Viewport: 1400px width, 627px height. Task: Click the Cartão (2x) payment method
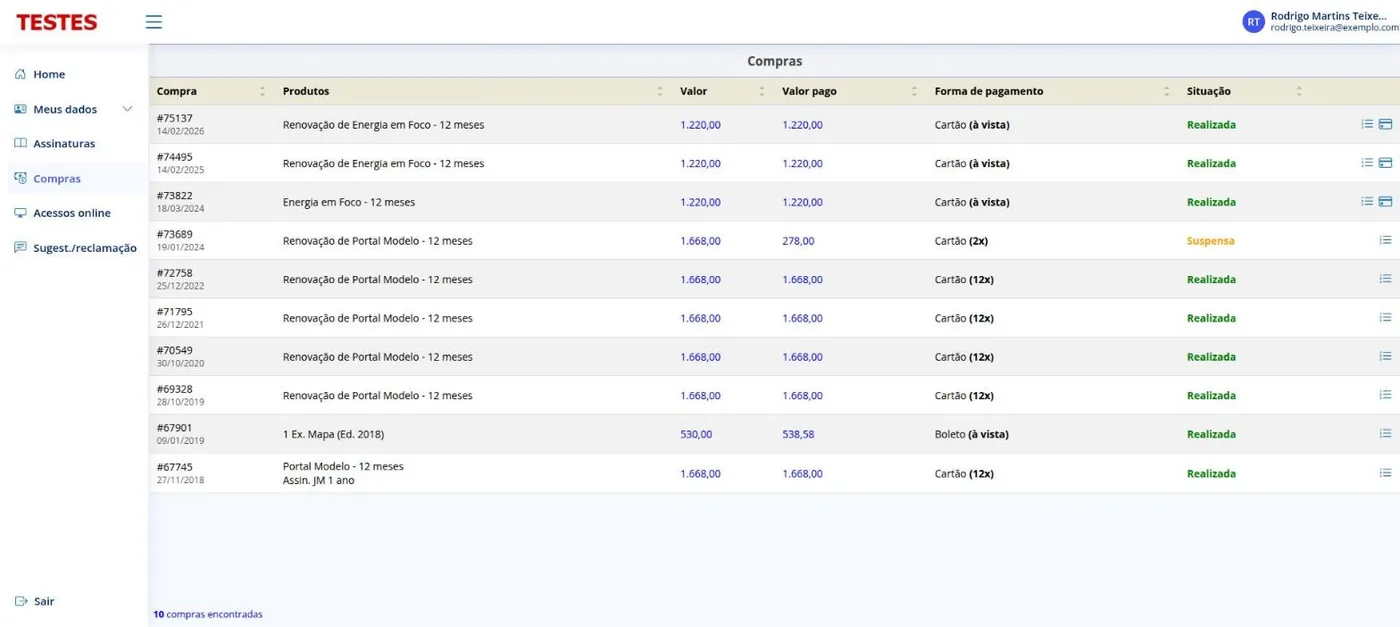[x=961, y=241]
